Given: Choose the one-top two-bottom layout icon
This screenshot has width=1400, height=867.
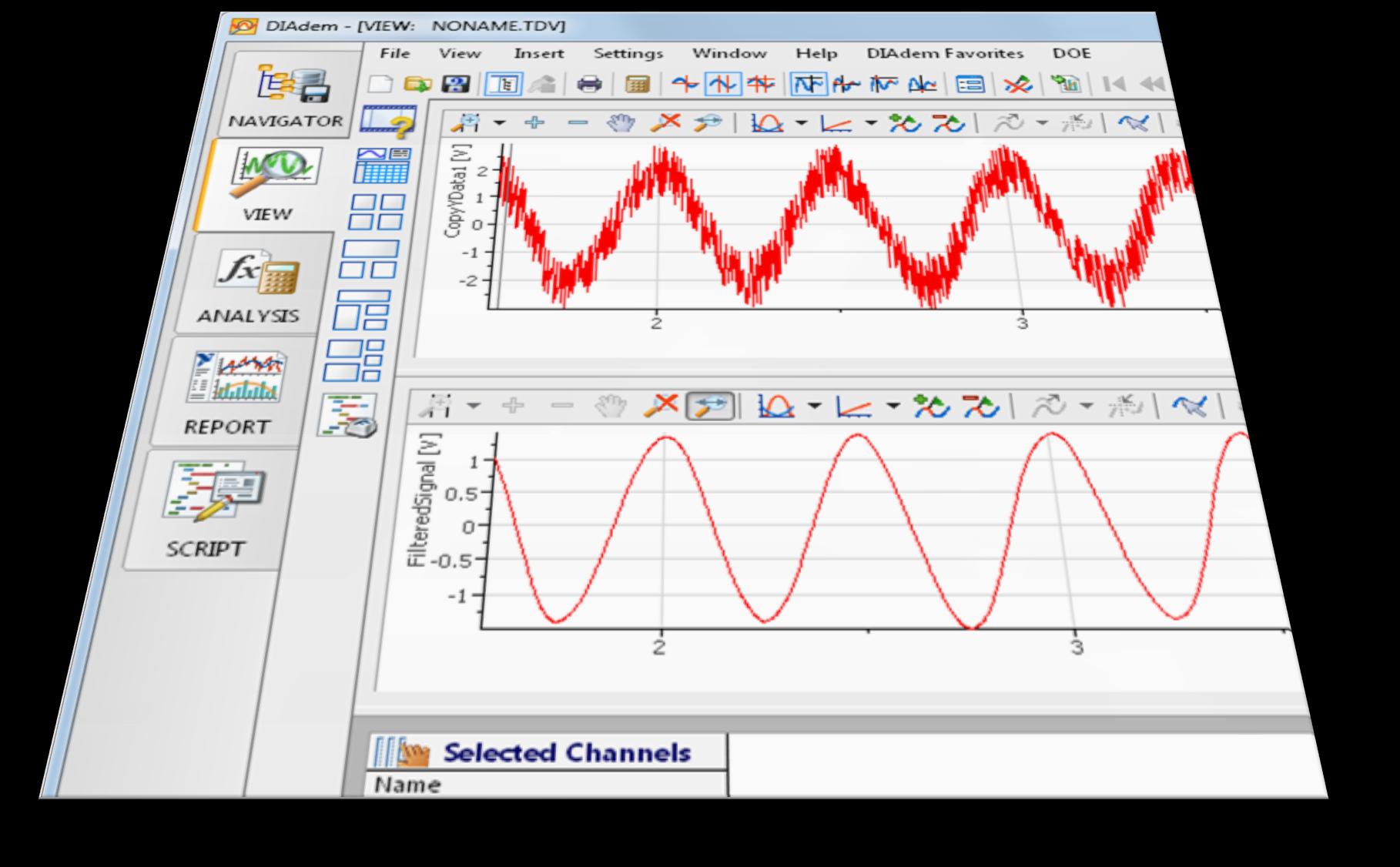Looking at the screenshot, I should [370, 259].
